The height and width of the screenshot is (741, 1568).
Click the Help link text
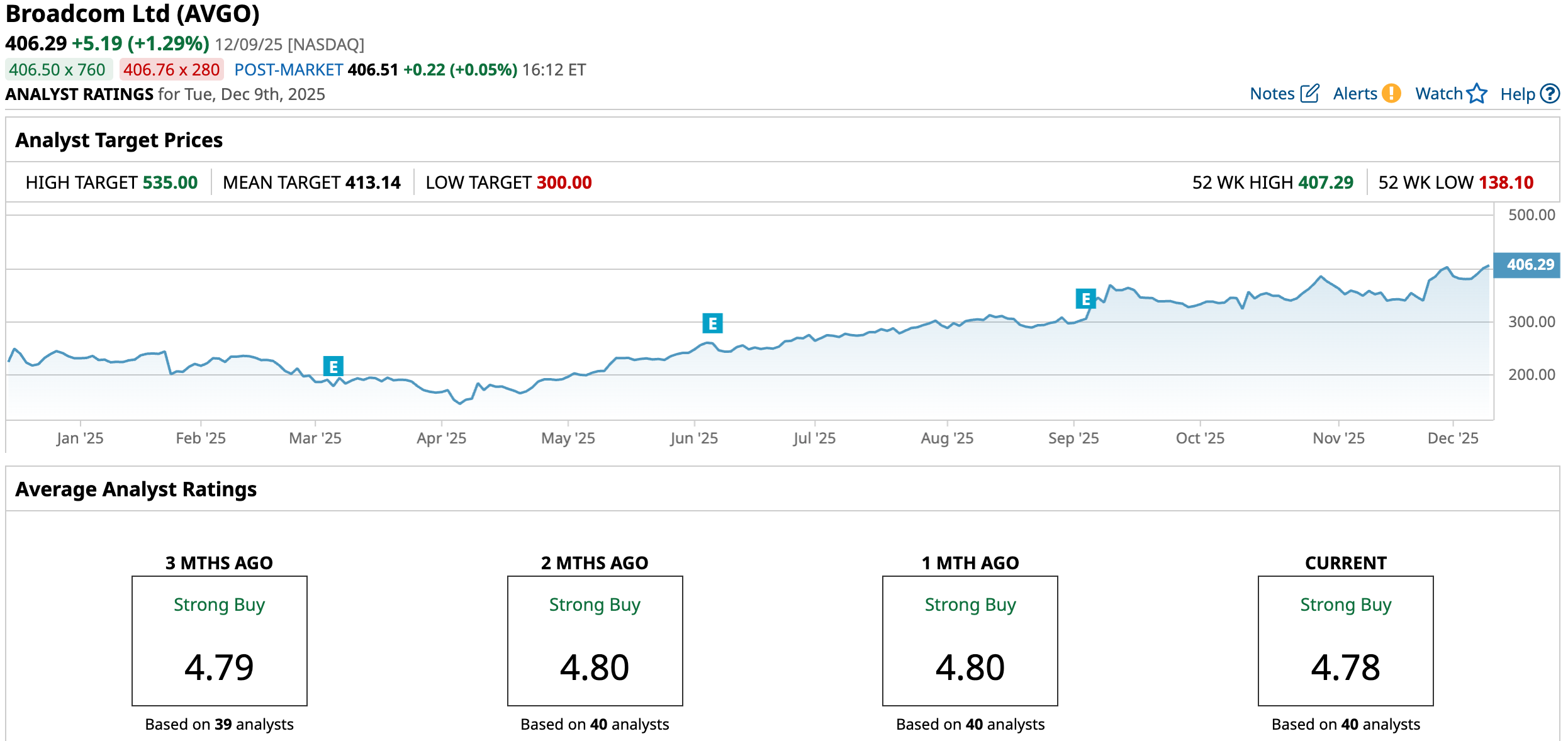click(x=1517, y=94)
